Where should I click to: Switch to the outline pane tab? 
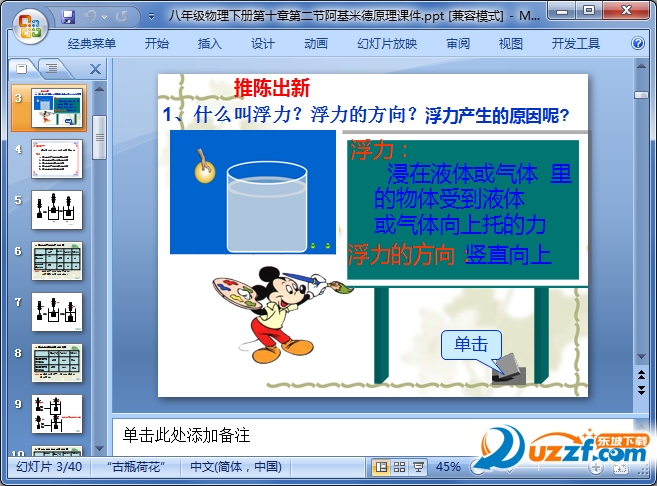coord(52,68)
